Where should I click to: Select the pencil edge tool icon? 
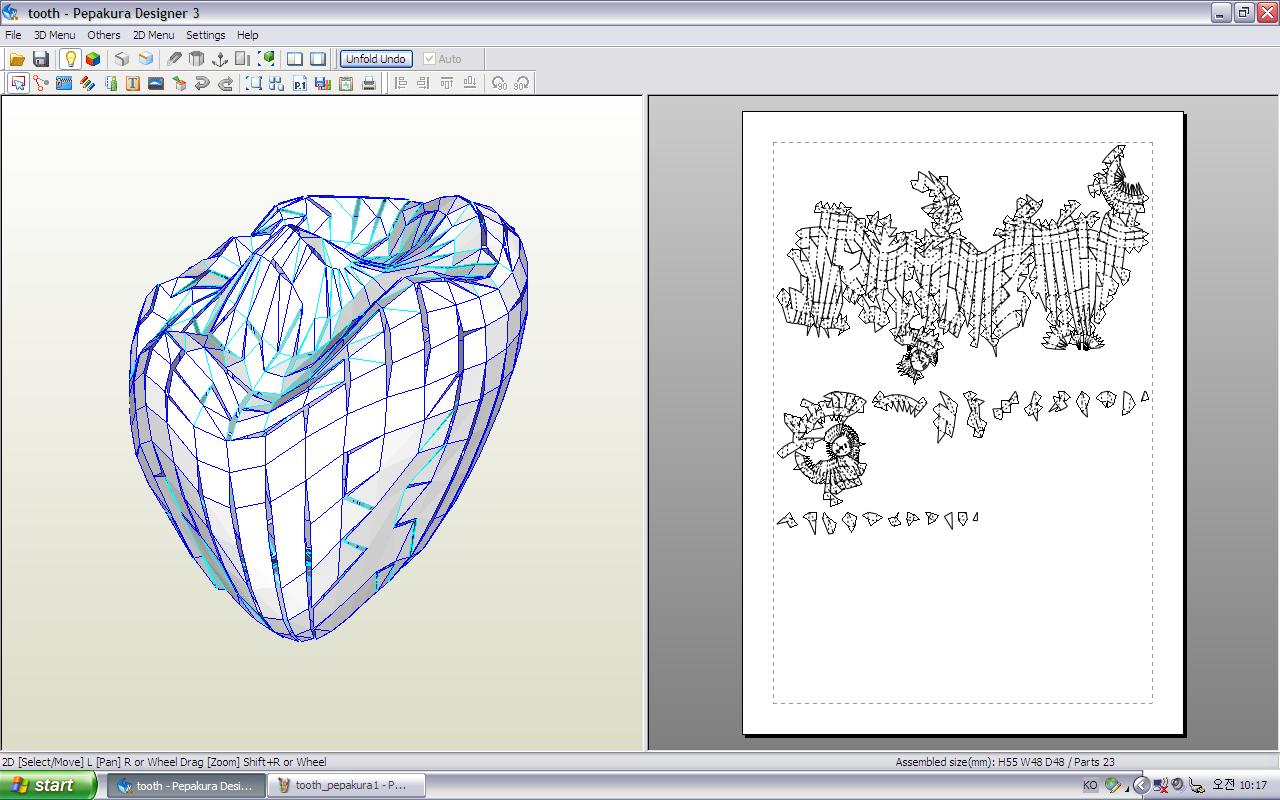[174, 59]
